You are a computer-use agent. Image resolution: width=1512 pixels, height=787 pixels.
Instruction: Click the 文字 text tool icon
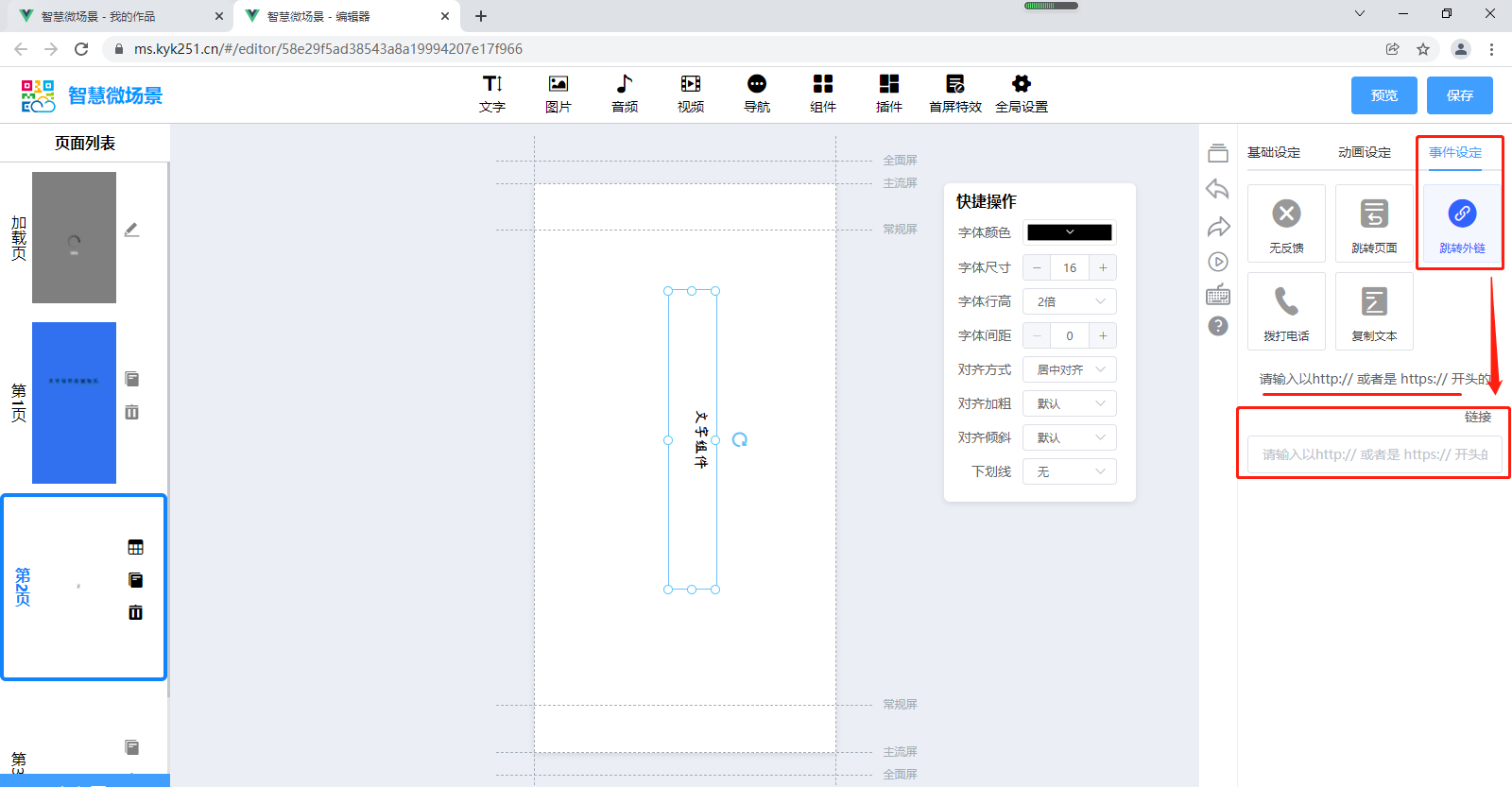[492, 94]
